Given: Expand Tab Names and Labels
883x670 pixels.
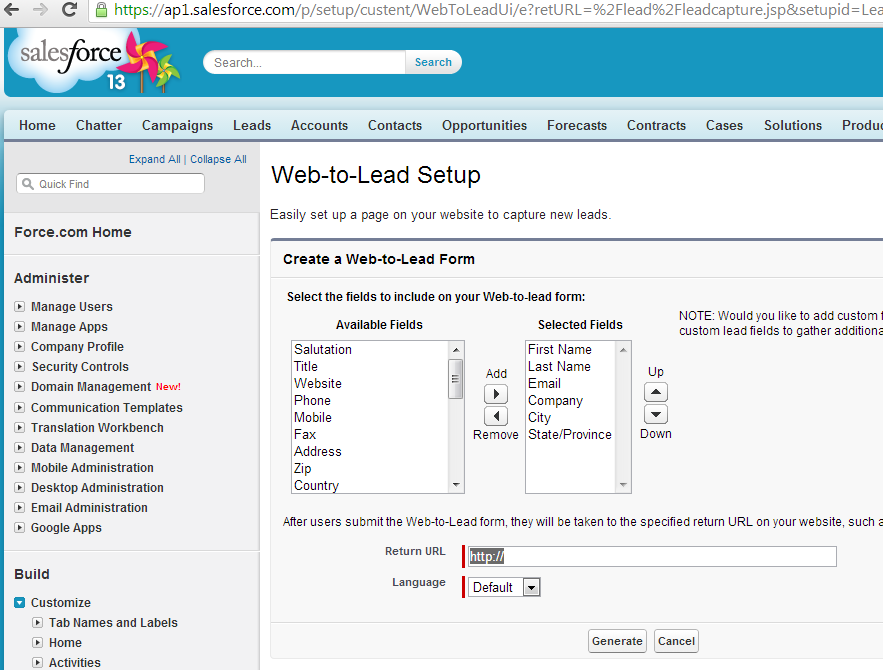Looking at the screenshot, I should (x=37, y=623).
